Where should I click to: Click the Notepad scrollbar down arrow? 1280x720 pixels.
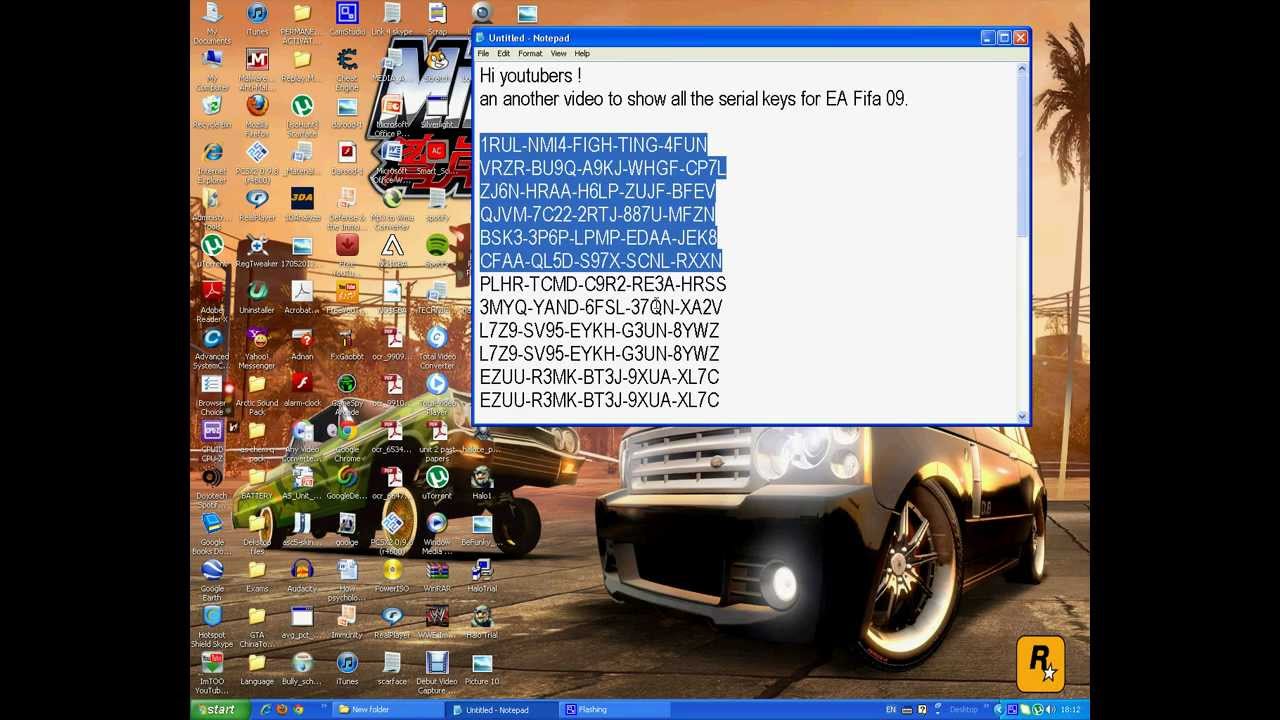1022,416
